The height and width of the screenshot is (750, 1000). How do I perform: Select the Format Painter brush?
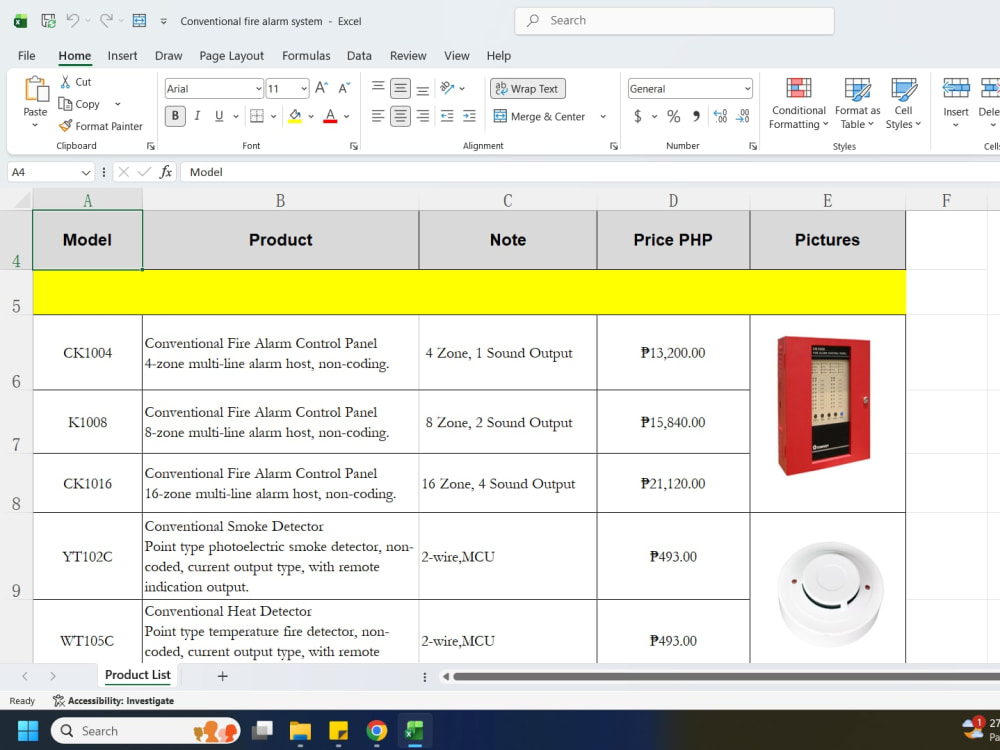click(x=65, y=126)
